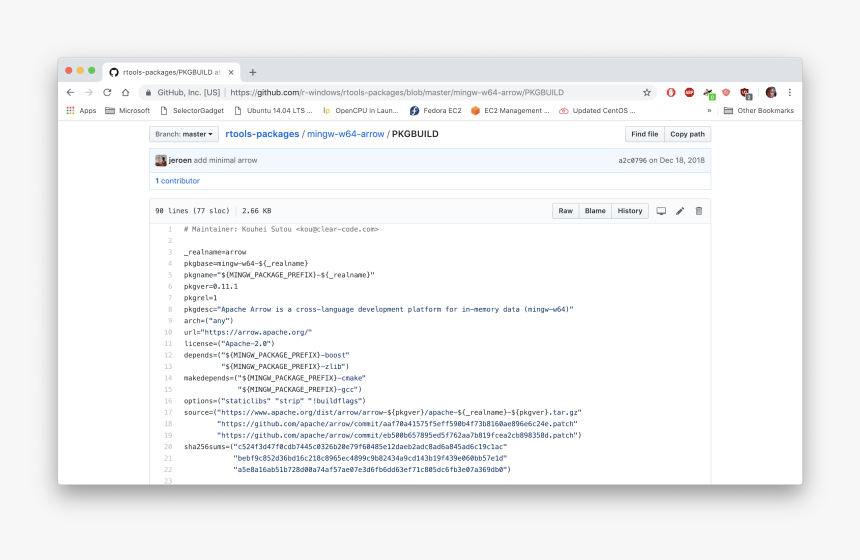Open the Blame view

tap(595, 211)
